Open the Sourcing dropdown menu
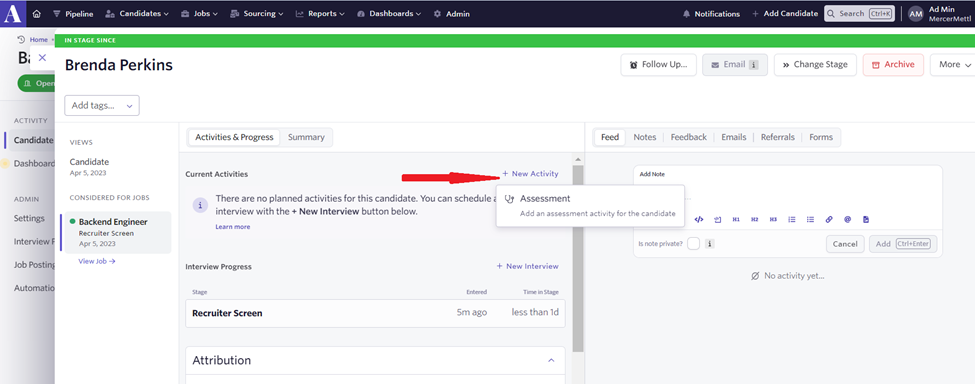 [256, 14]
